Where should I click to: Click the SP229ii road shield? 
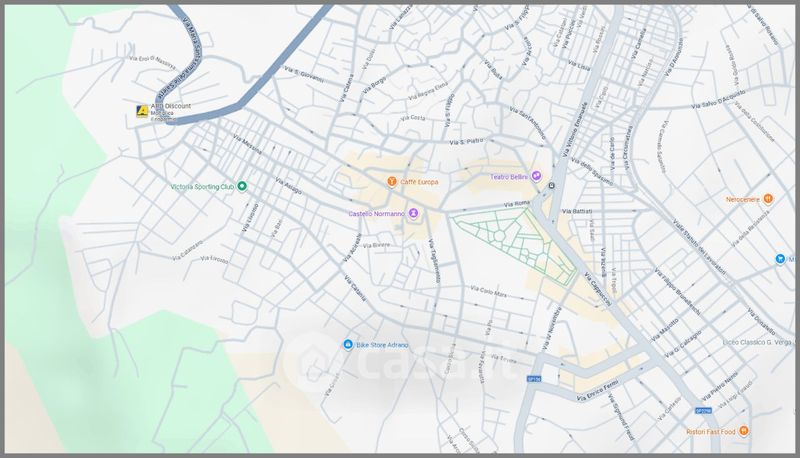pos(702,410)
